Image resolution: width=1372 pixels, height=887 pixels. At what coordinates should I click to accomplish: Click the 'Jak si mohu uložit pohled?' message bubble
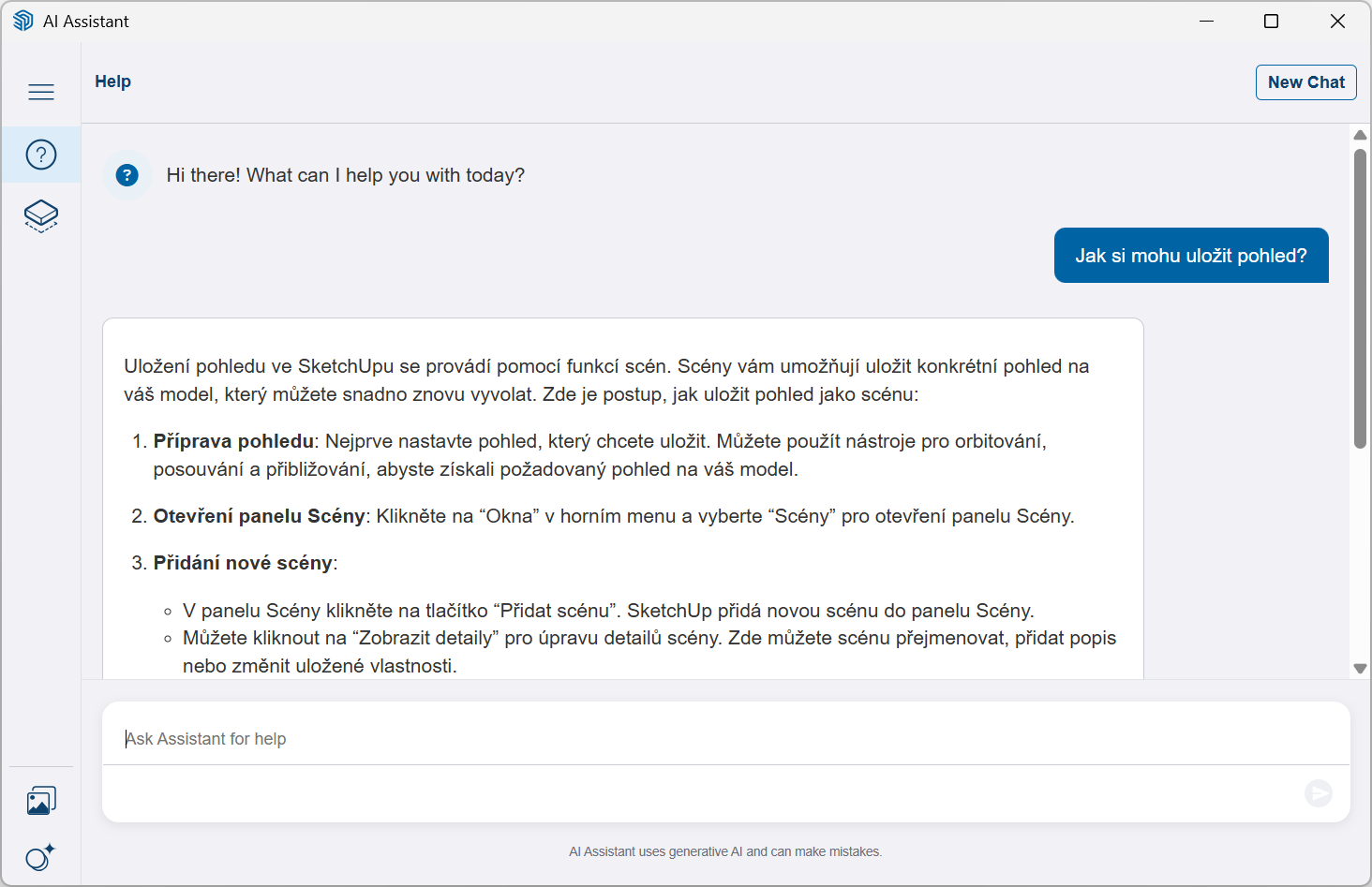click(x=1190, y=256)
